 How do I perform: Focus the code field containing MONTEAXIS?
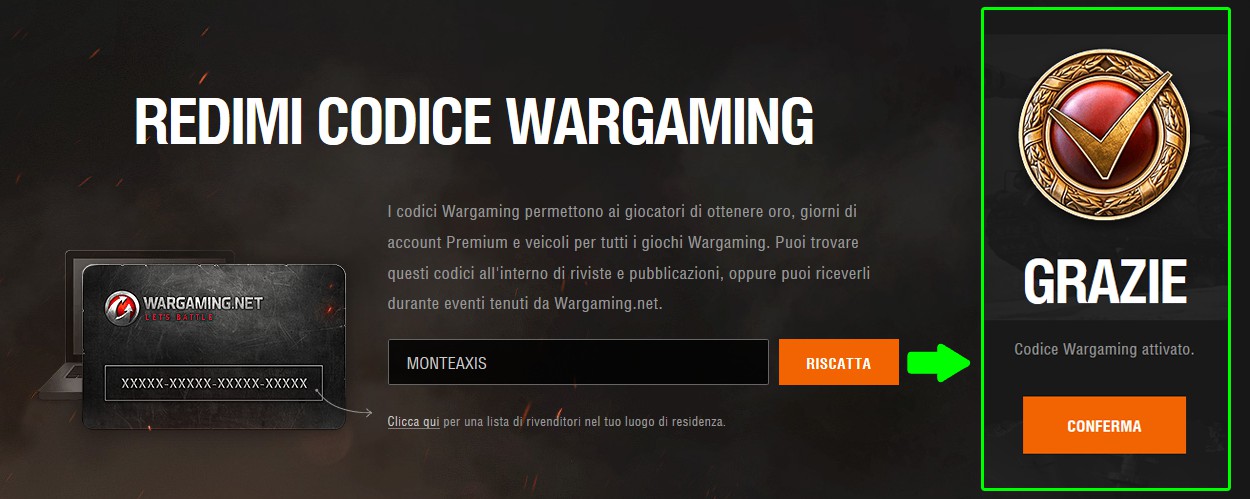[578, 362]
